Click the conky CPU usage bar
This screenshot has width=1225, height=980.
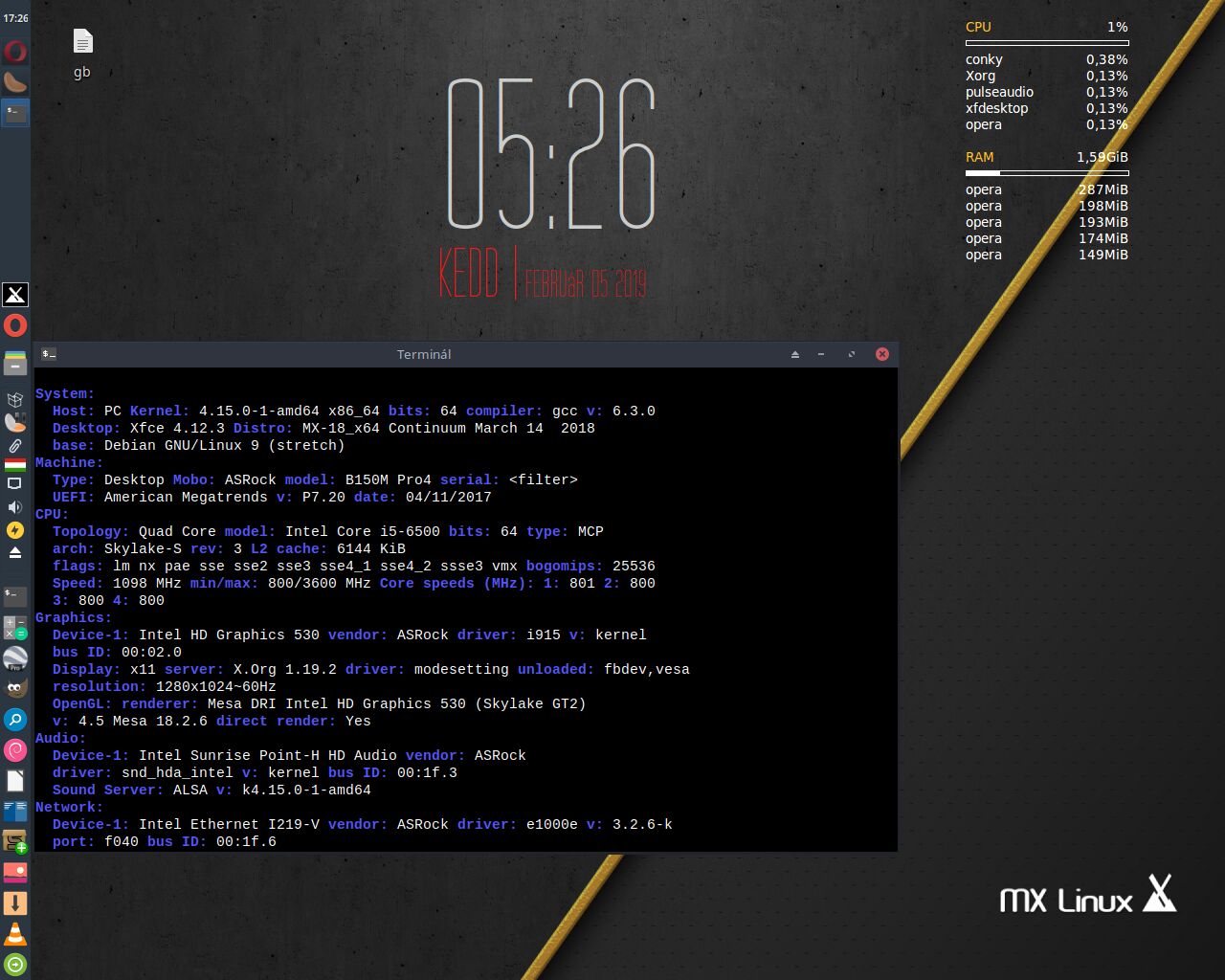coord(1047,43)
